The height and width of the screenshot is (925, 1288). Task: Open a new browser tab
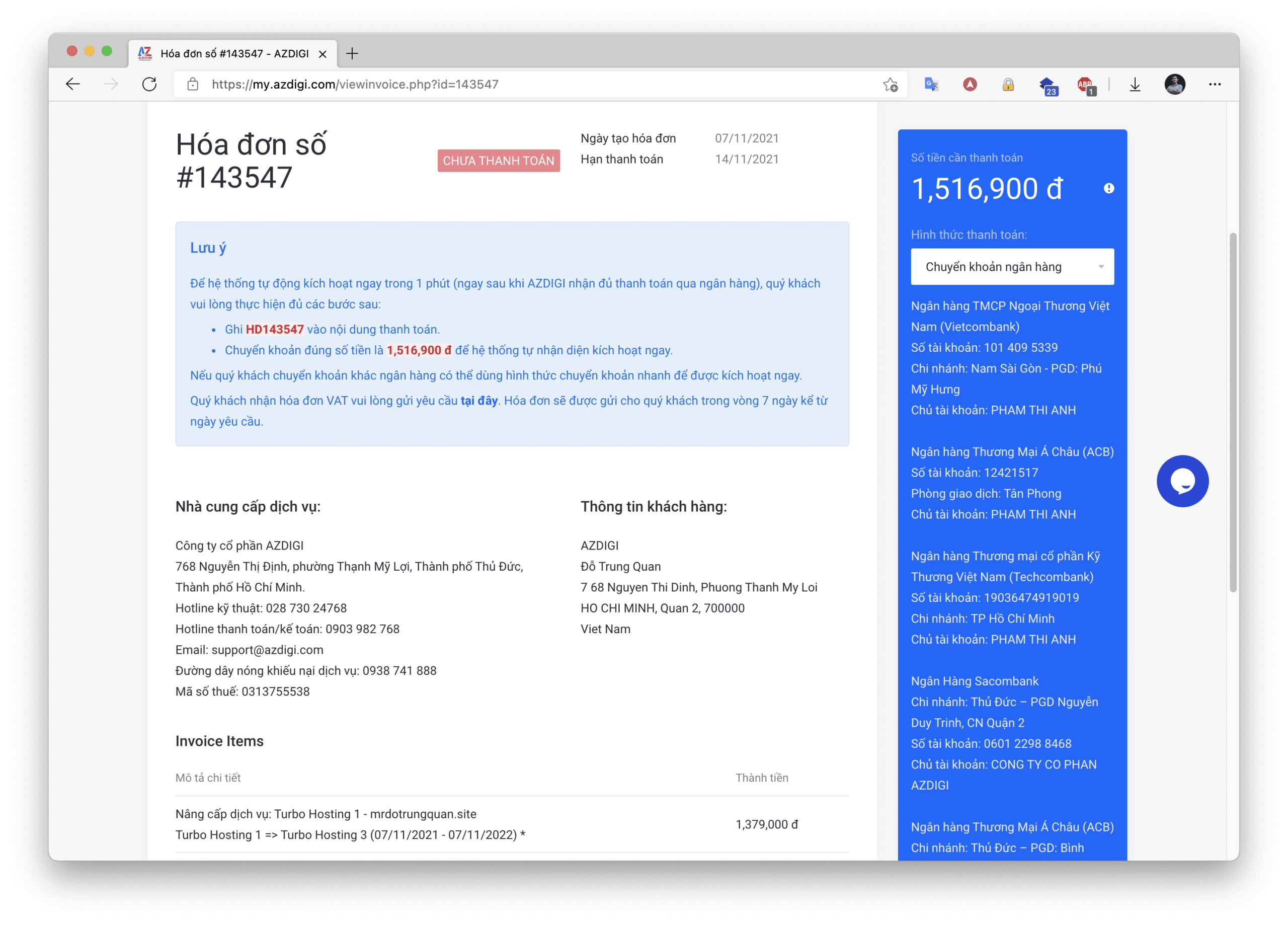pos(352,54)
